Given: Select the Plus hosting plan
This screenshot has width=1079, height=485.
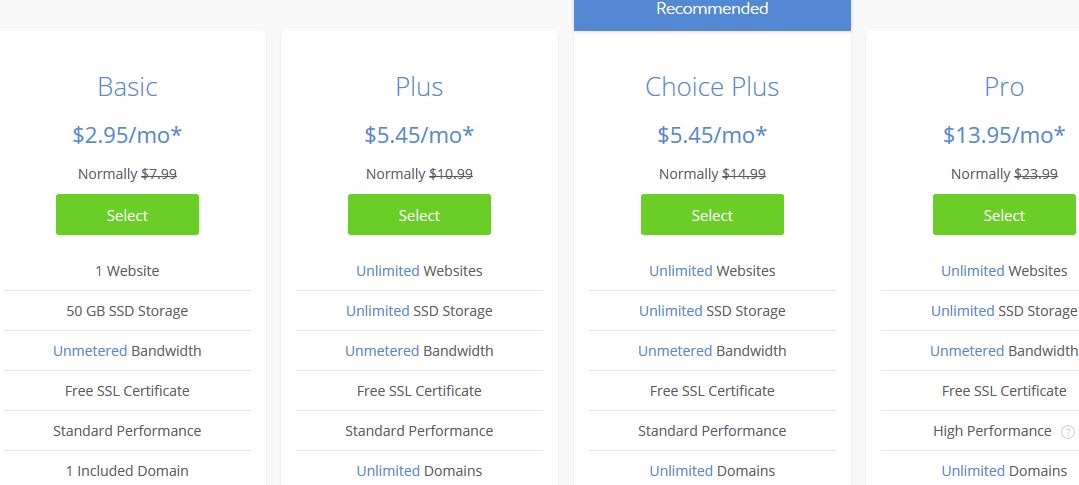Looking at the screenshot, I should (x=419, y=215).
